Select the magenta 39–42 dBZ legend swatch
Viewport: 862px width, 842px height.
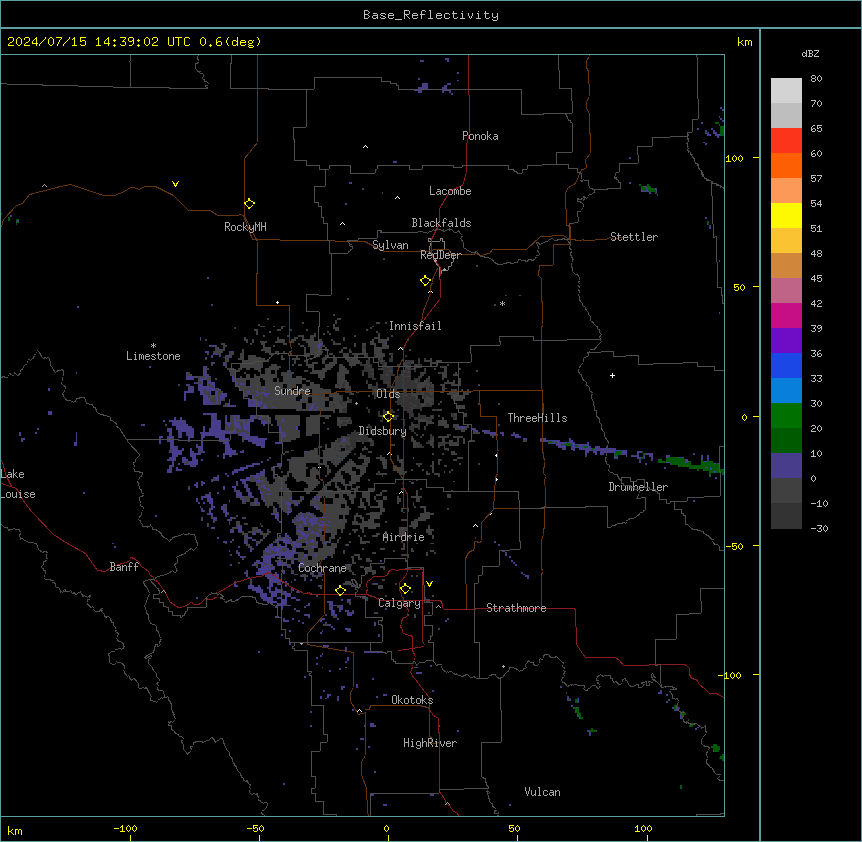[x=786, y=315]
